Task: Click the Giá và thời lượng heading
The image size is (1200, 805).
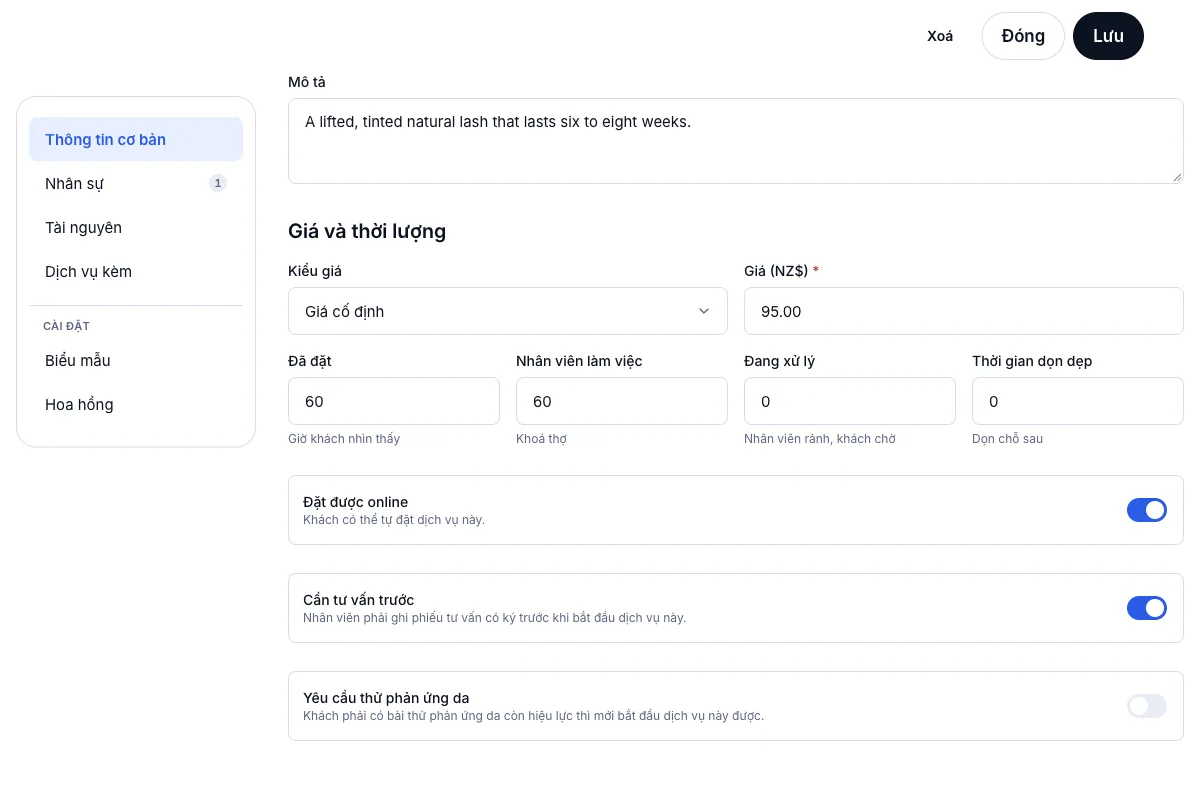Action: pos(367,232)
